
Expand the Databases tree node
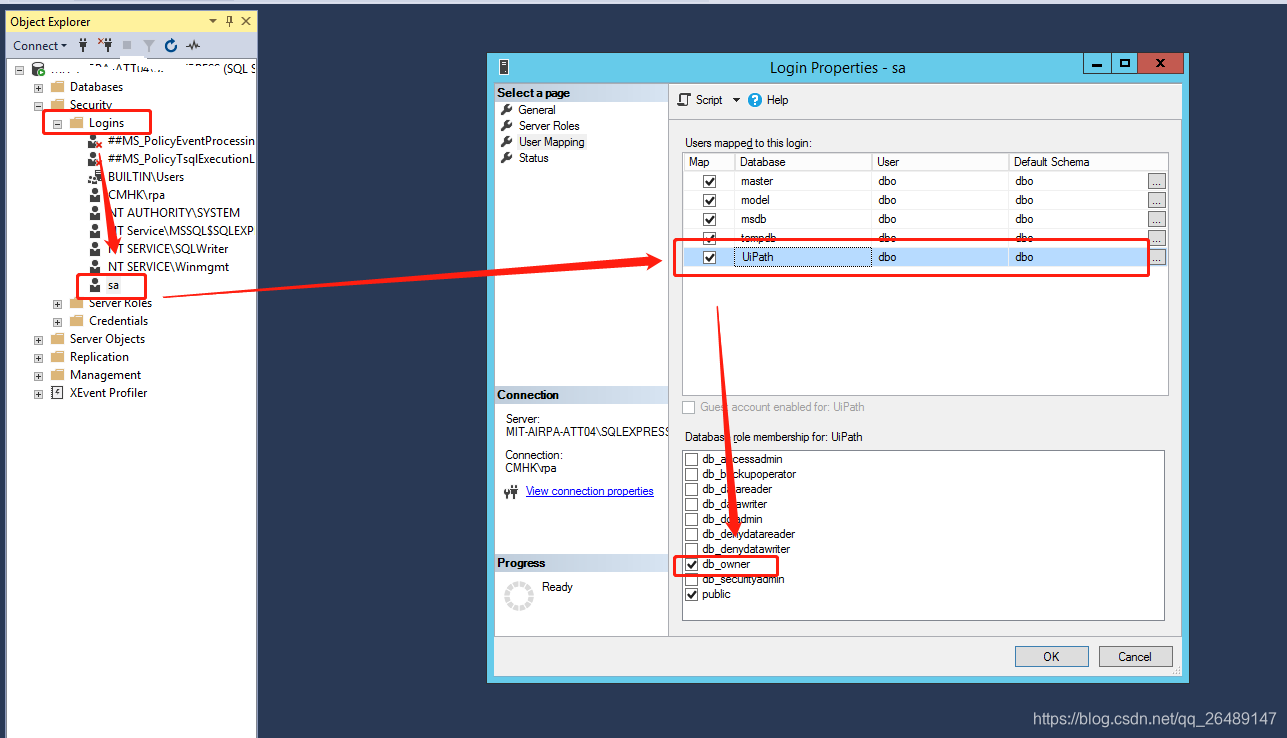tap(38, 87)
